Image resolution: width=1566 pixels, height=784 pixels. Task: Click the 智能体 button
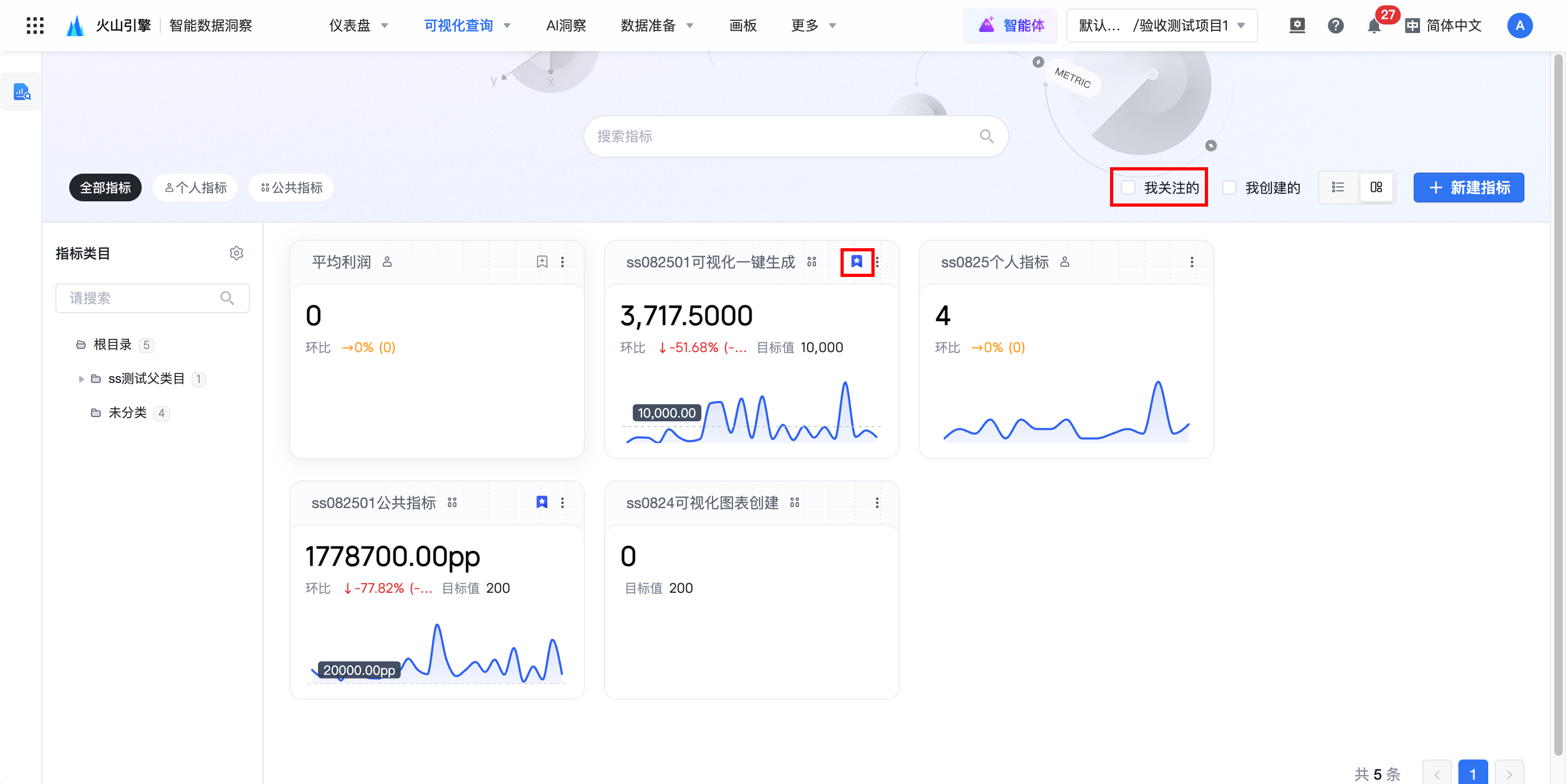pos(1011,26)
